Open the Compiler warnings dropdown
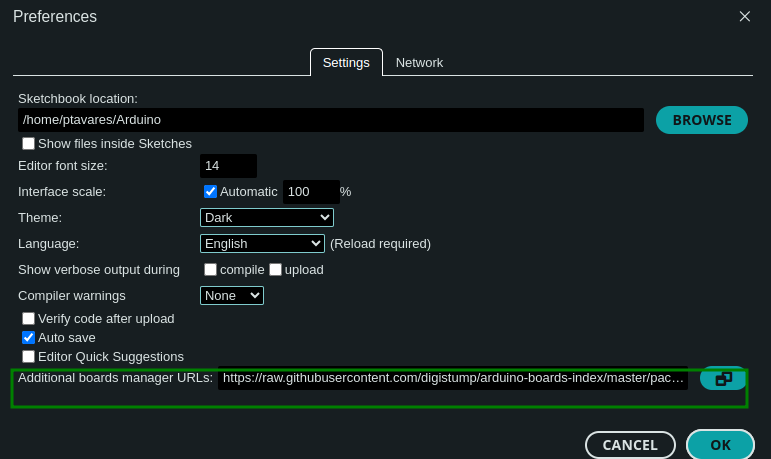771x459 pixels. [x=231, y=295]
